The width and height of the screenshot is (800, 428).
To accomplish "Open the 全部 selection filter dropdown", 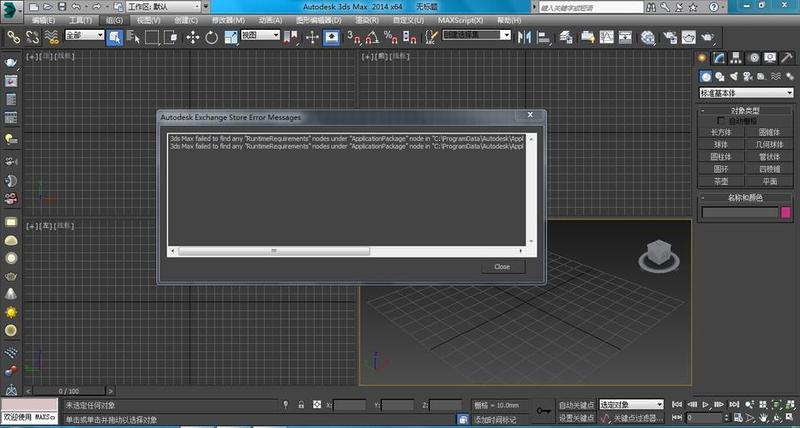I will tap(85, 35).
